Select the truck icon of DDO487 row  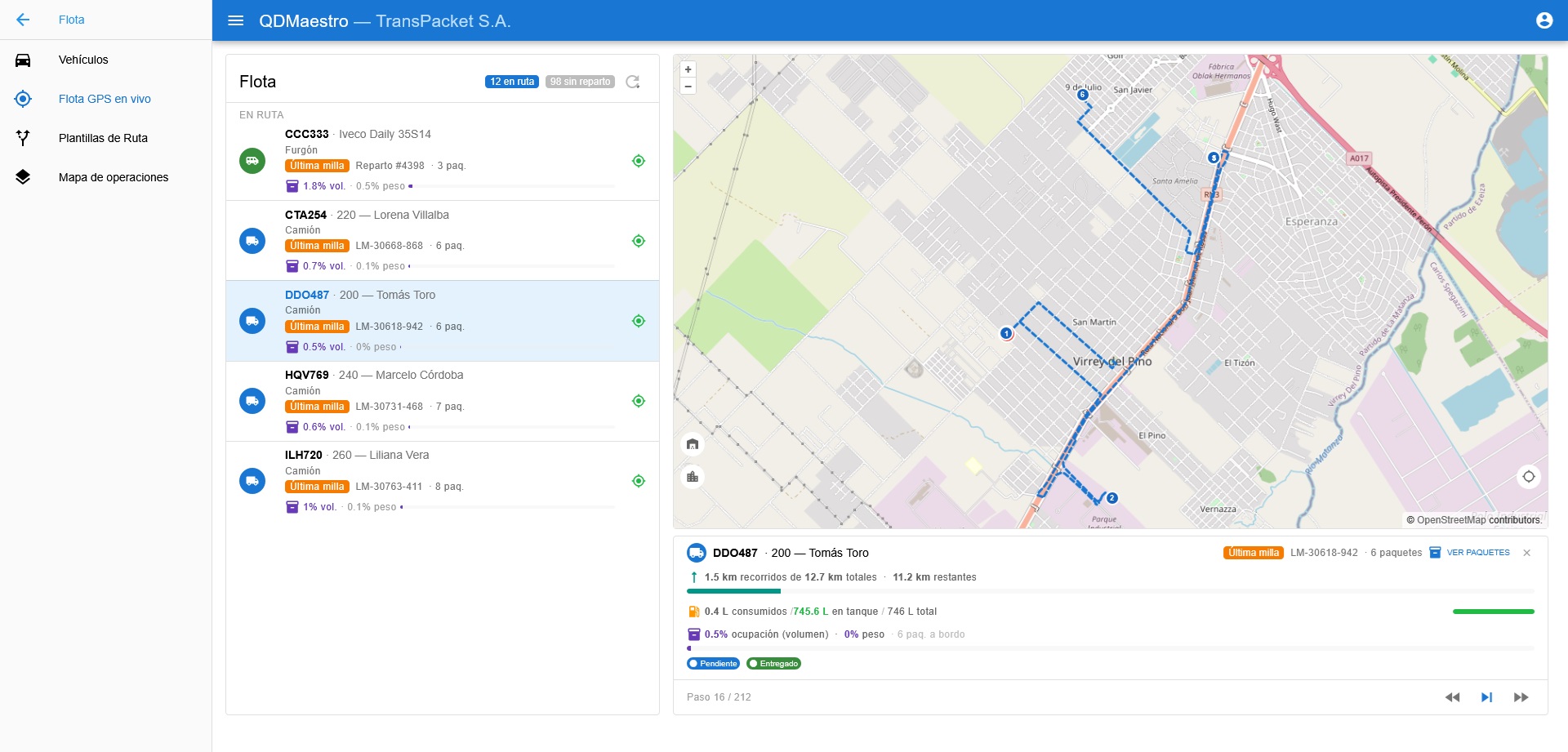(252, 321)
